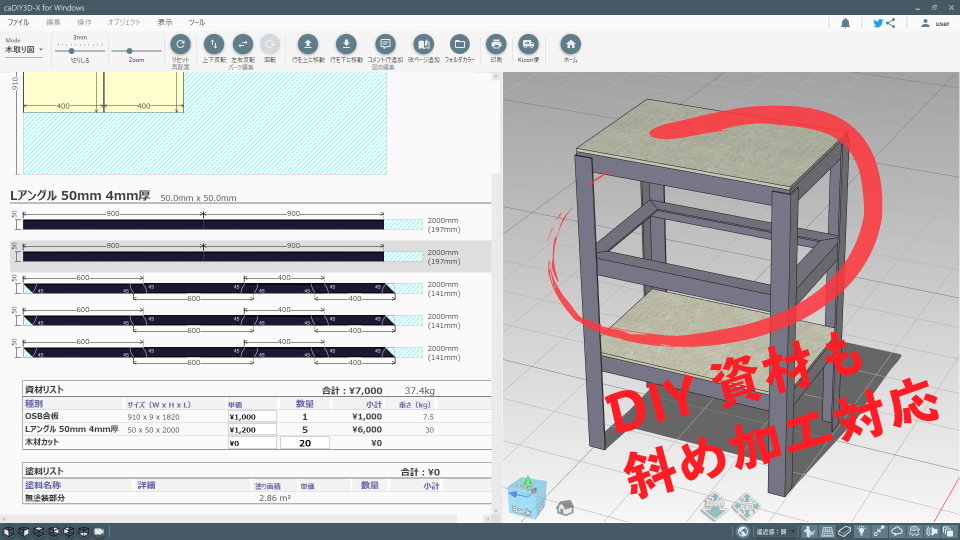
Task: Go to ホーム home icon
Action: point(570,44)
